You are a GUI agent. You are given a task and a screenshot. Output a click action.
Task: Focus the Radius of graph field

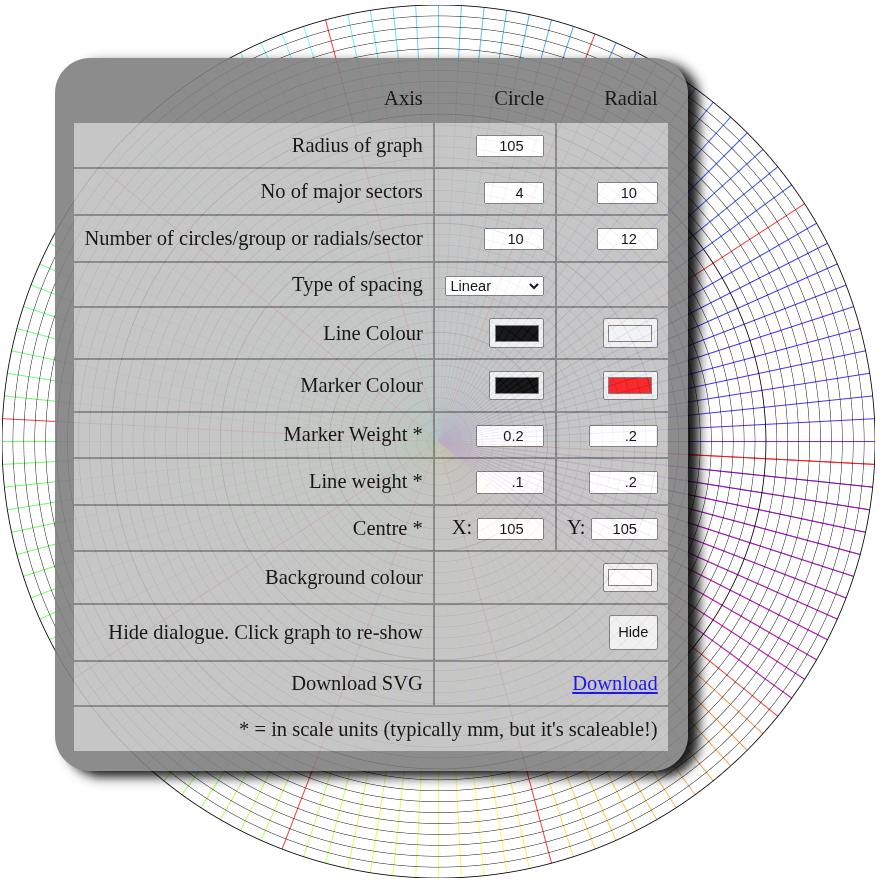click(x=510, y=146)
